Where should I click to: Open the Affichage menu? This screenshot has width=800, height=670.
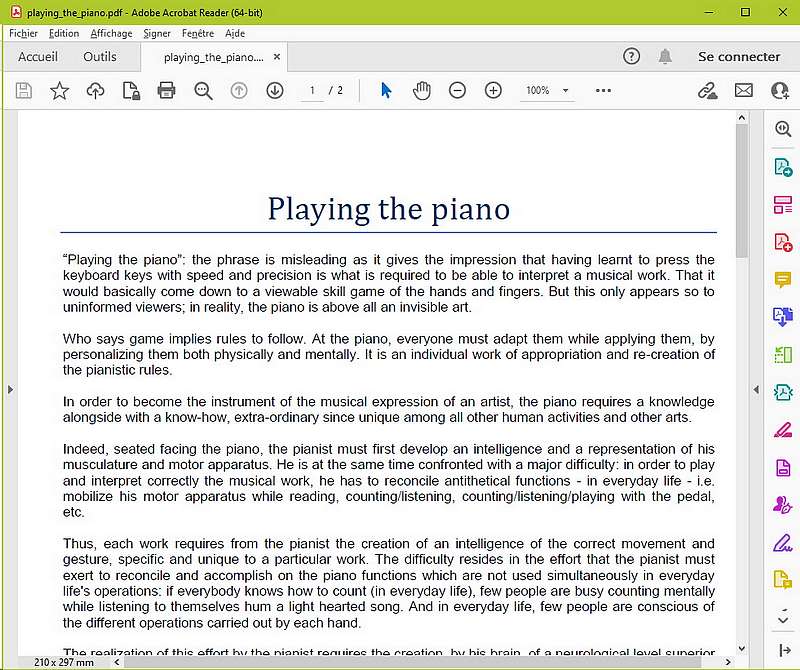pos(111,33)
